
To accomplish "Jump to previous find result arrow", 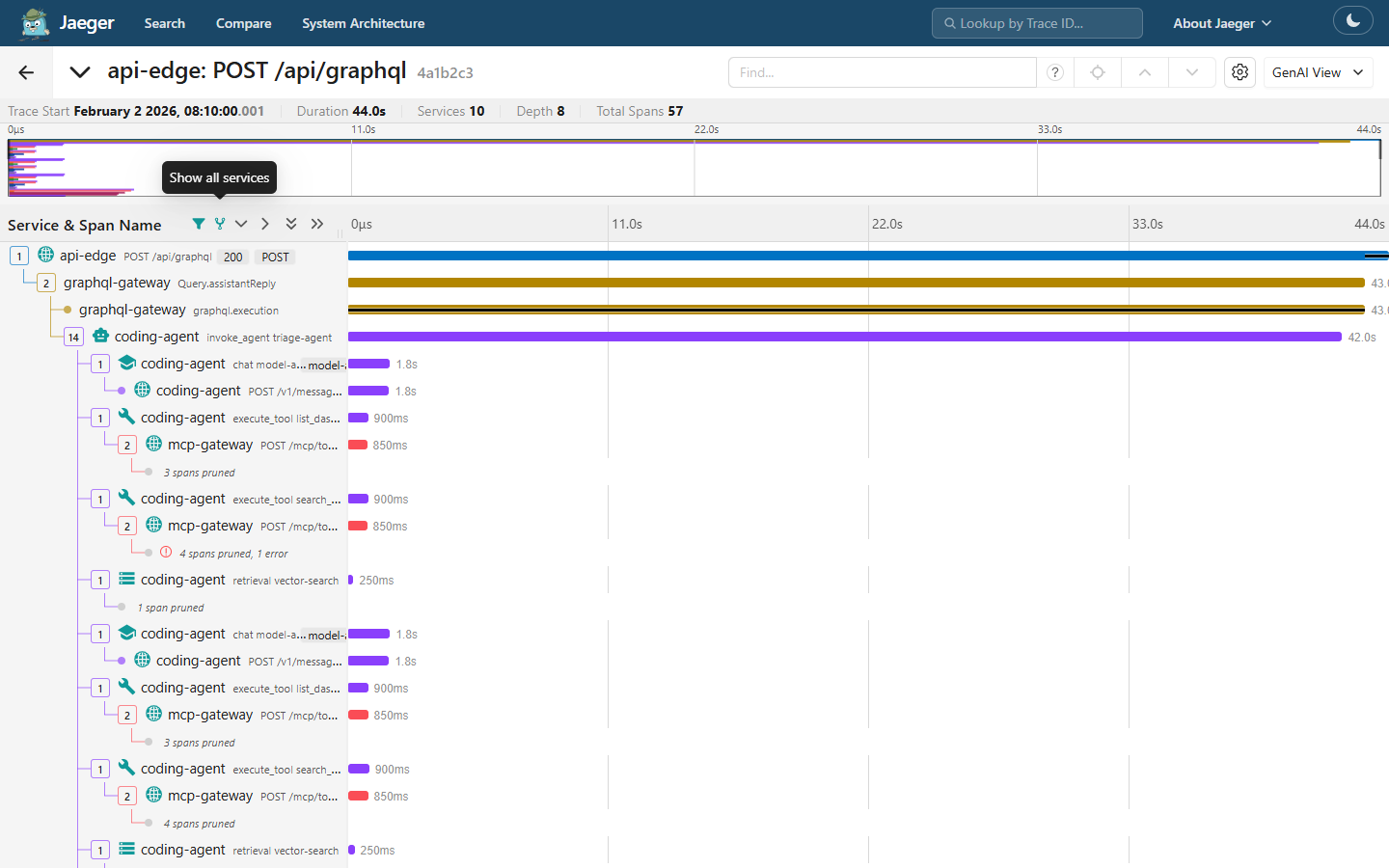I will pyautogui.click(x=1145, y=72).
